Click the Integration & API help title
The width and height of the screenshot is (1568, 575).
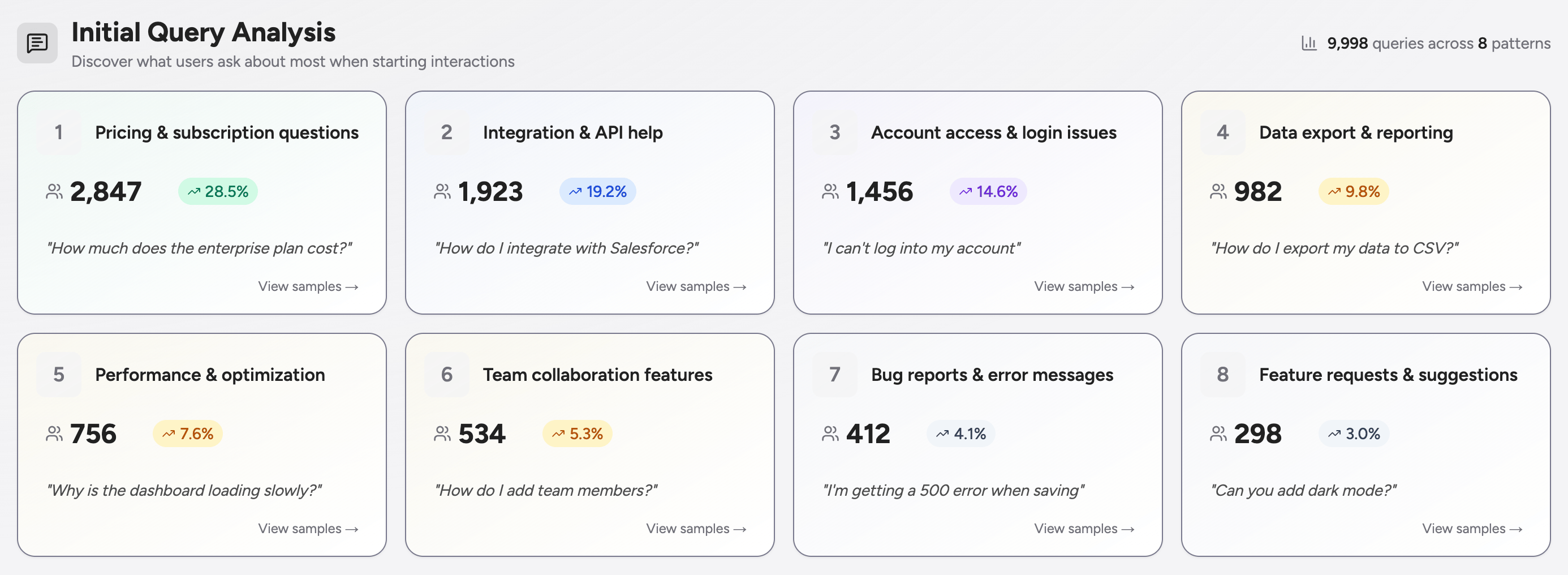573,133
